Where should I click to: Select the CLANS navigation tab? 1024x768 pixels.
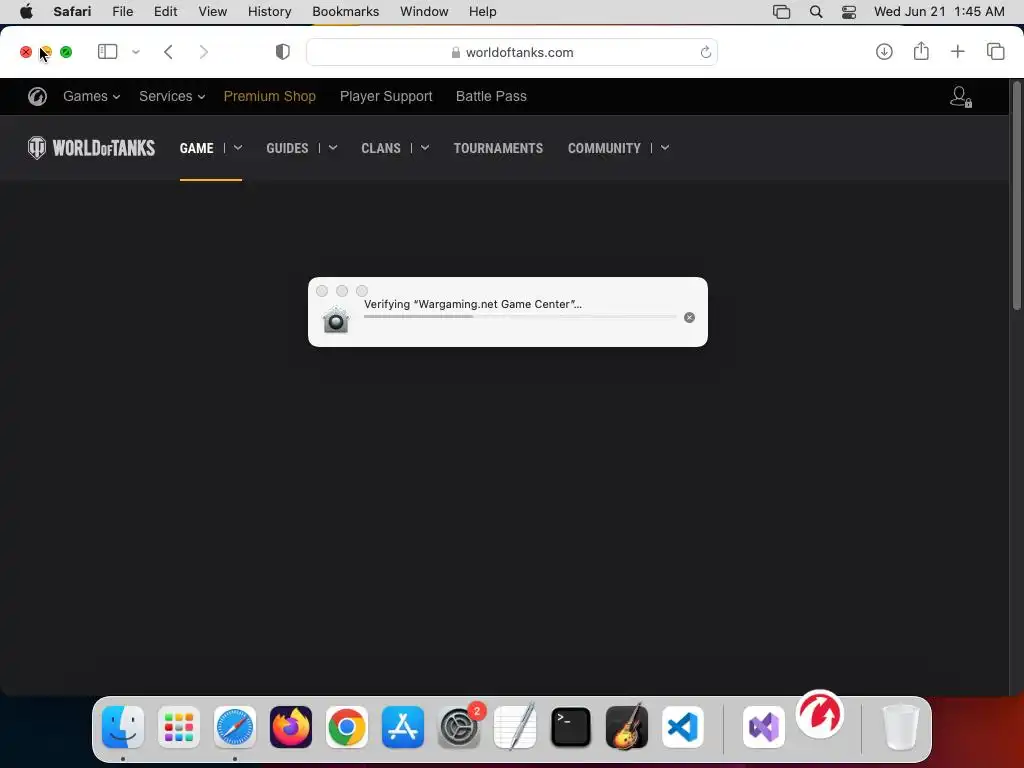click(x=381, y=148)
